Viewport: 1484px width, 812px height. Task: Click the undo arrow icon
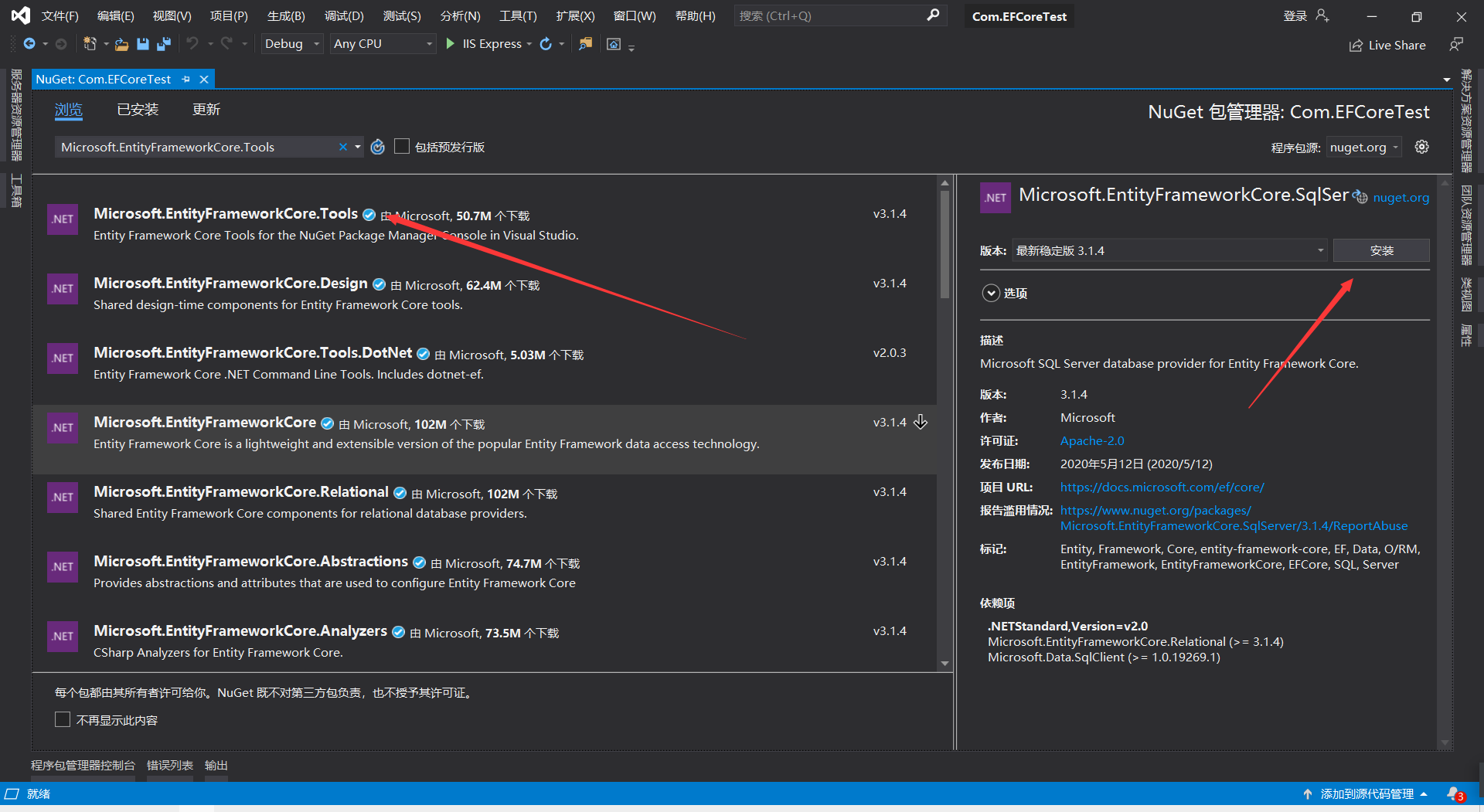coord(192,44)
